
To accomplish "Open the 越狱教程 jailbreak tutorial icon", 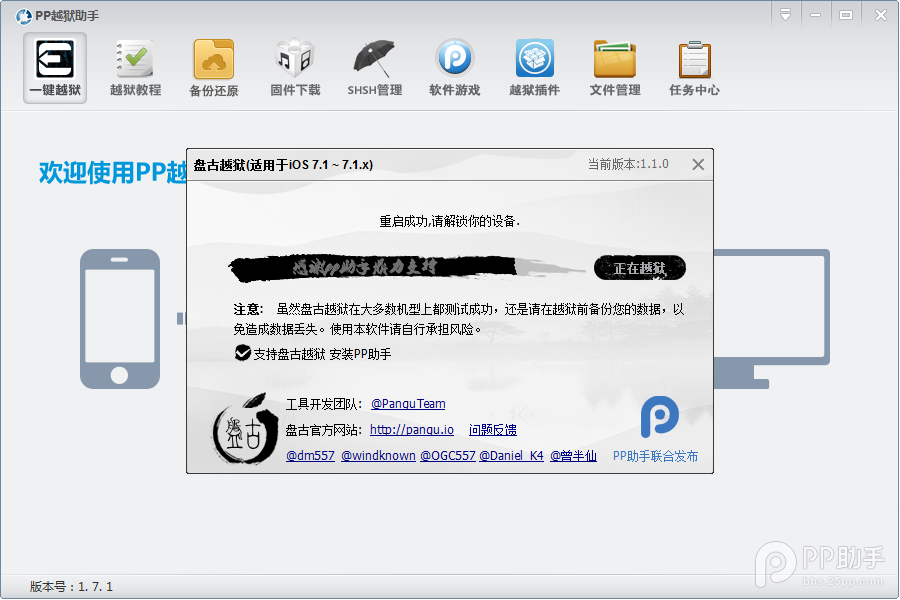I will click(134, 66).
